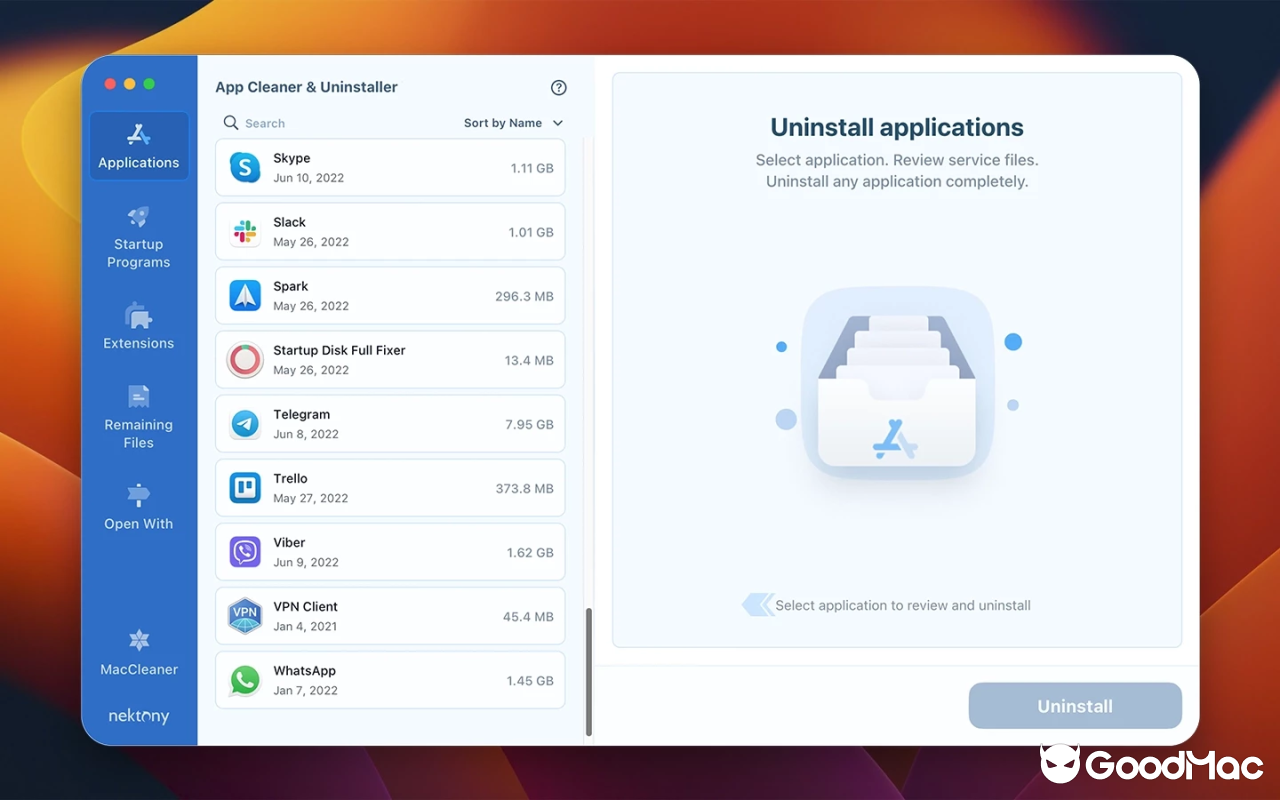This screenshot has height=800, width=1280.
Task: Choose WhatsApp from the application list
Action: (390, 680)
